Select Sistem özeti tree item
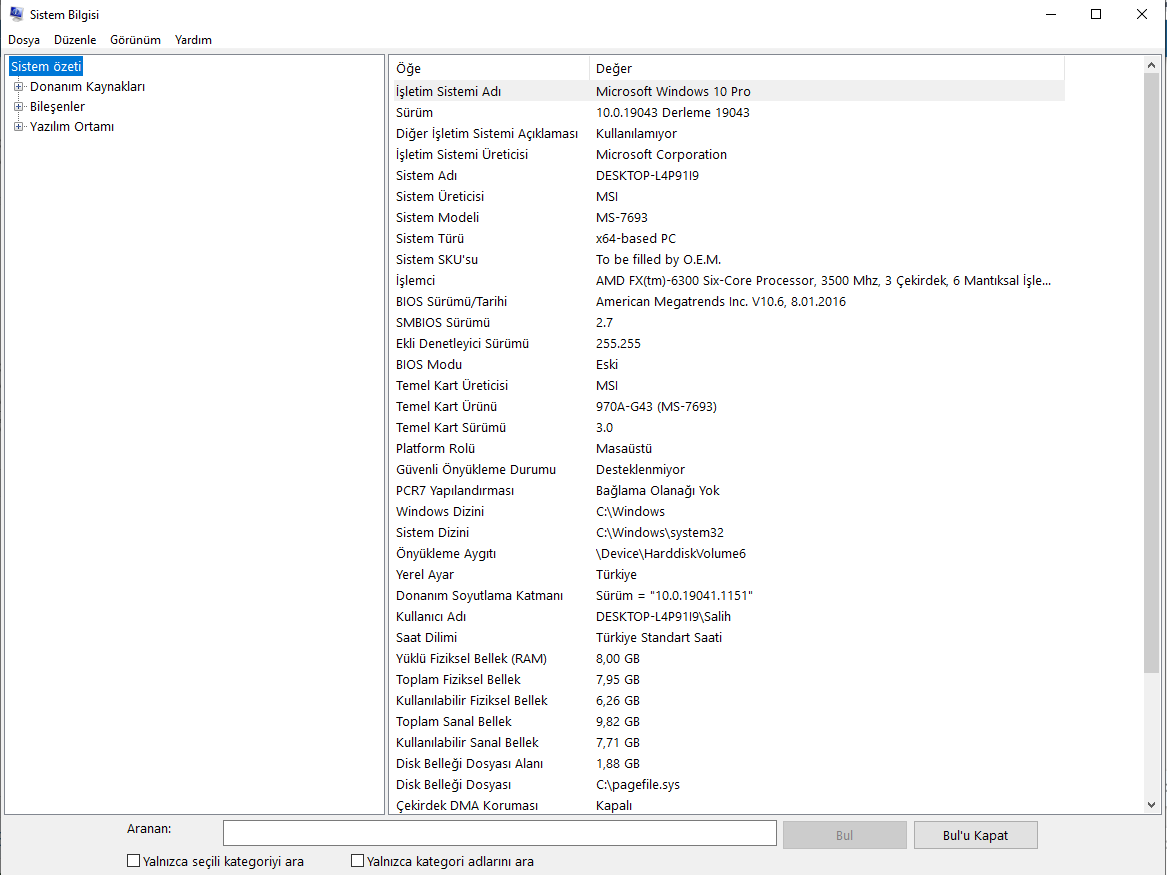Image resolution: width=1167 pixels, height=875 pixels. click(x=46, y=66)
